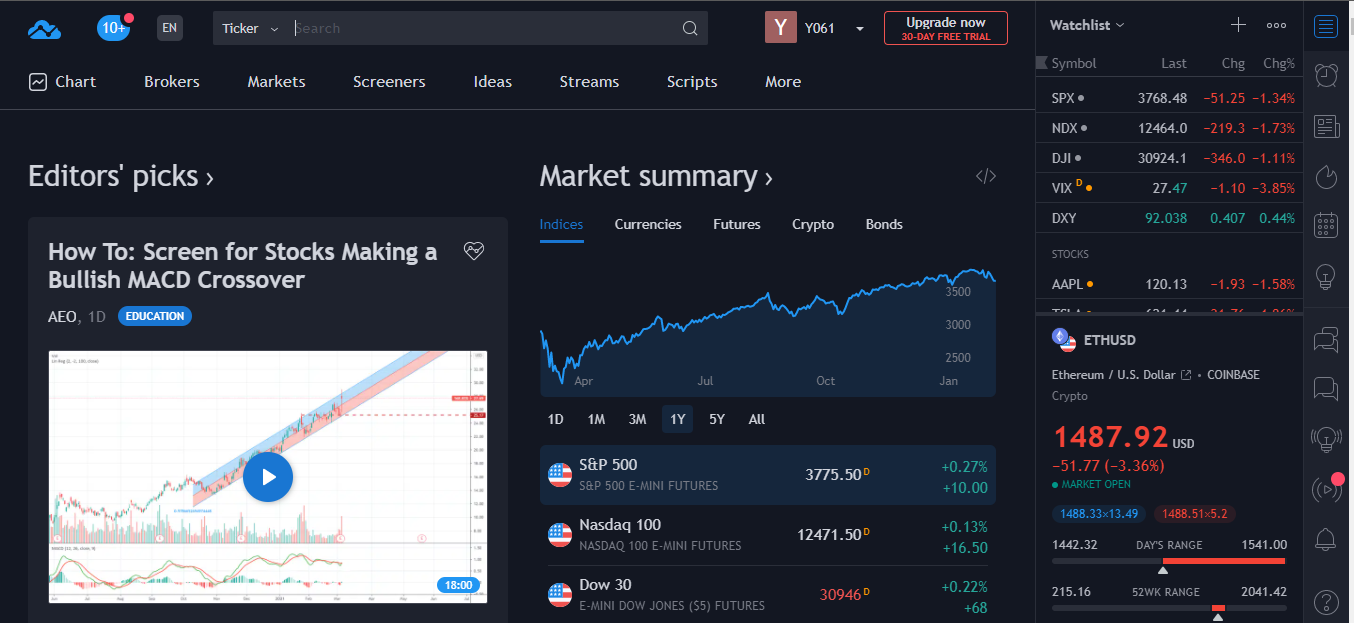Select the 5Y chart range
The image size is (1354, 623).
coord(717,419)
